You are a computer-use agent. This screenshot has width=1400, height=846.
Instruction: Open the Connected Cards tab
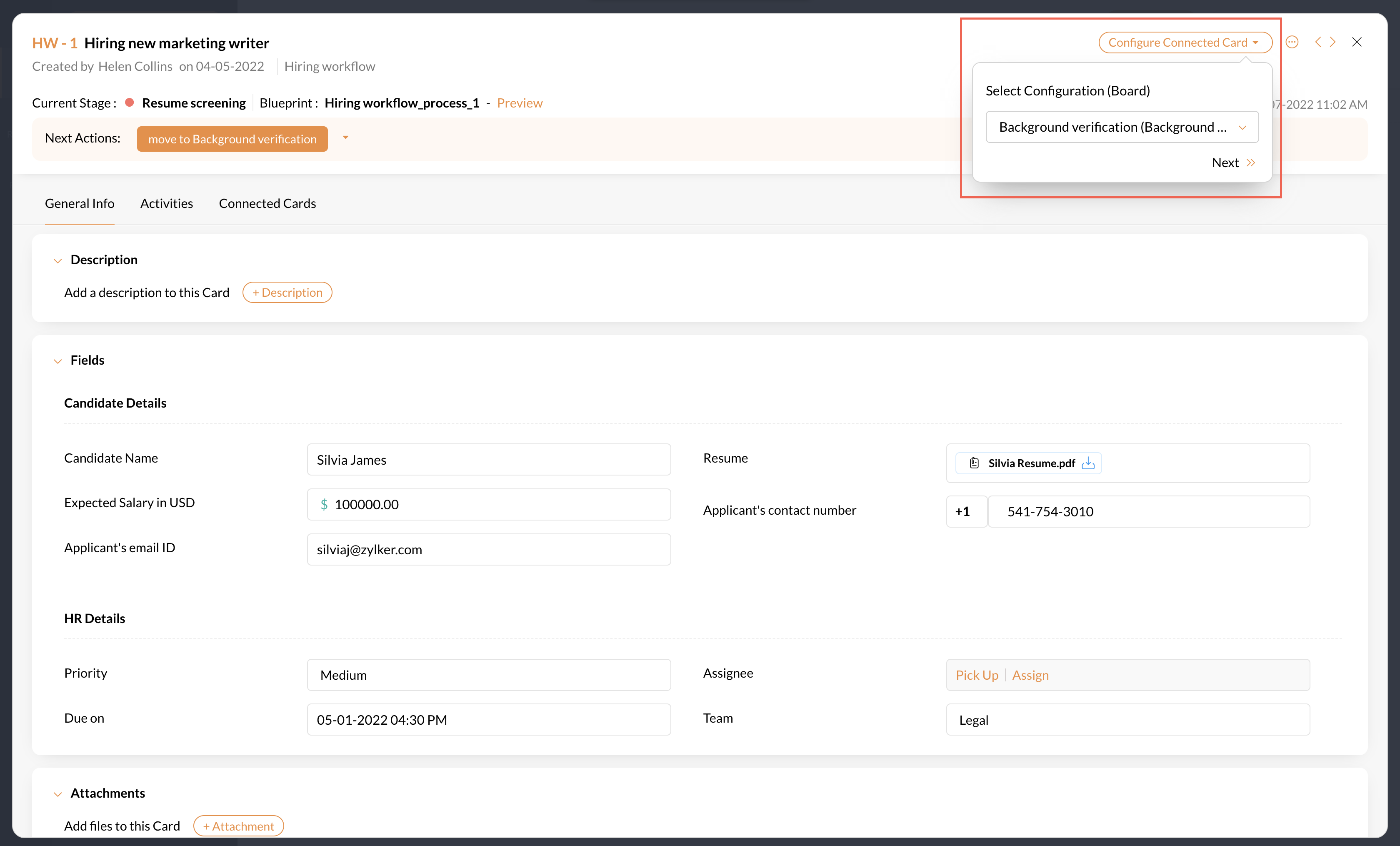click(x=267, y=203)
